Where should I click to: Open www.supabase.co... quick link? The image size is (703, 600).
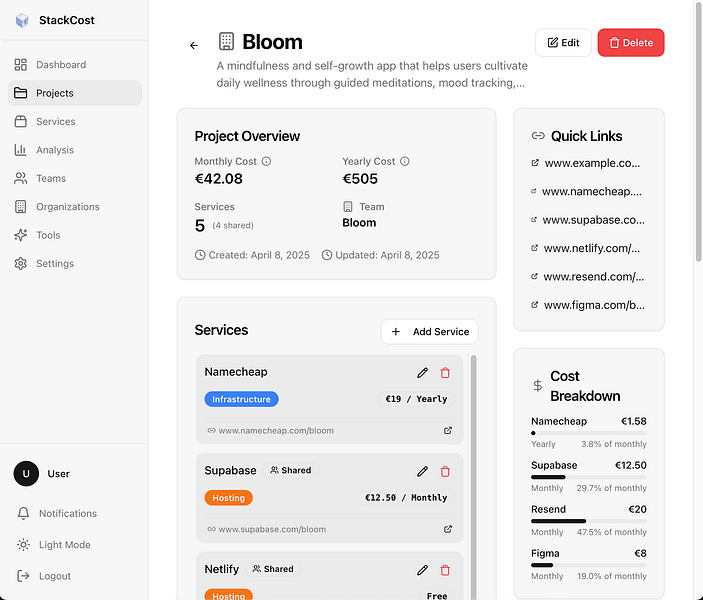click(x=588, y=220)
